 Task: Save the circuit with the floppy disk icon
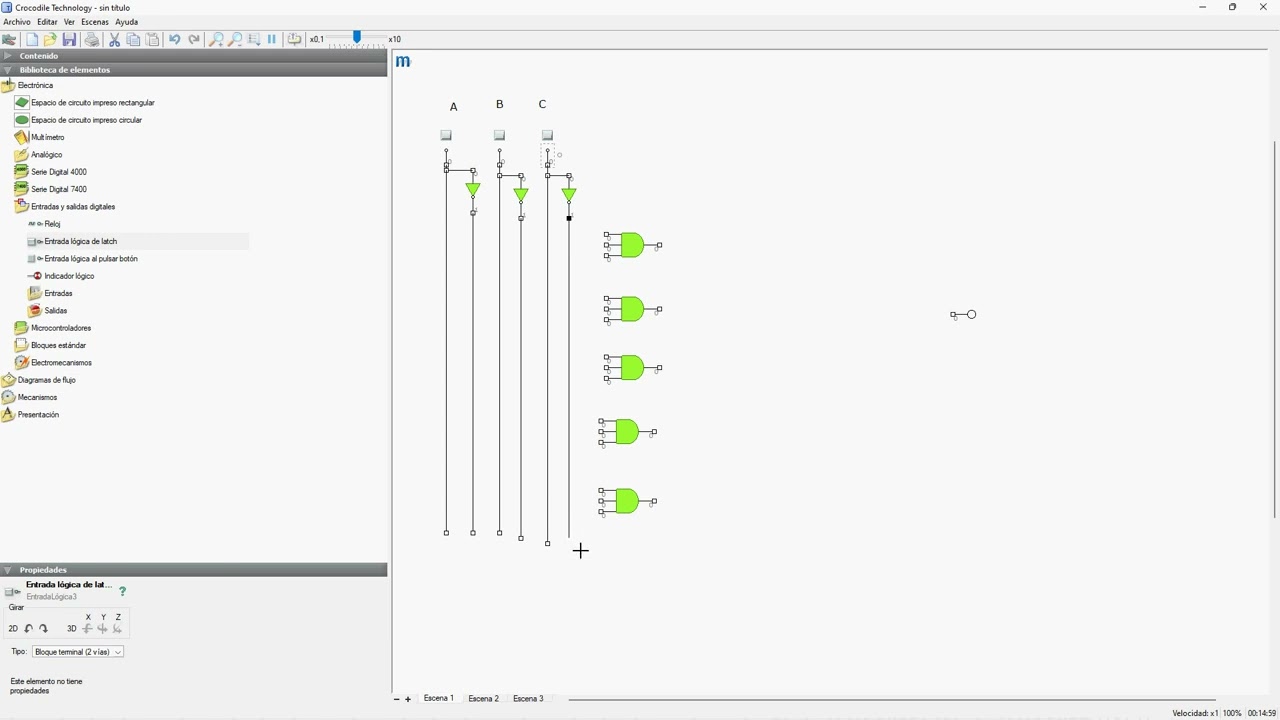[x=69, y=39]
